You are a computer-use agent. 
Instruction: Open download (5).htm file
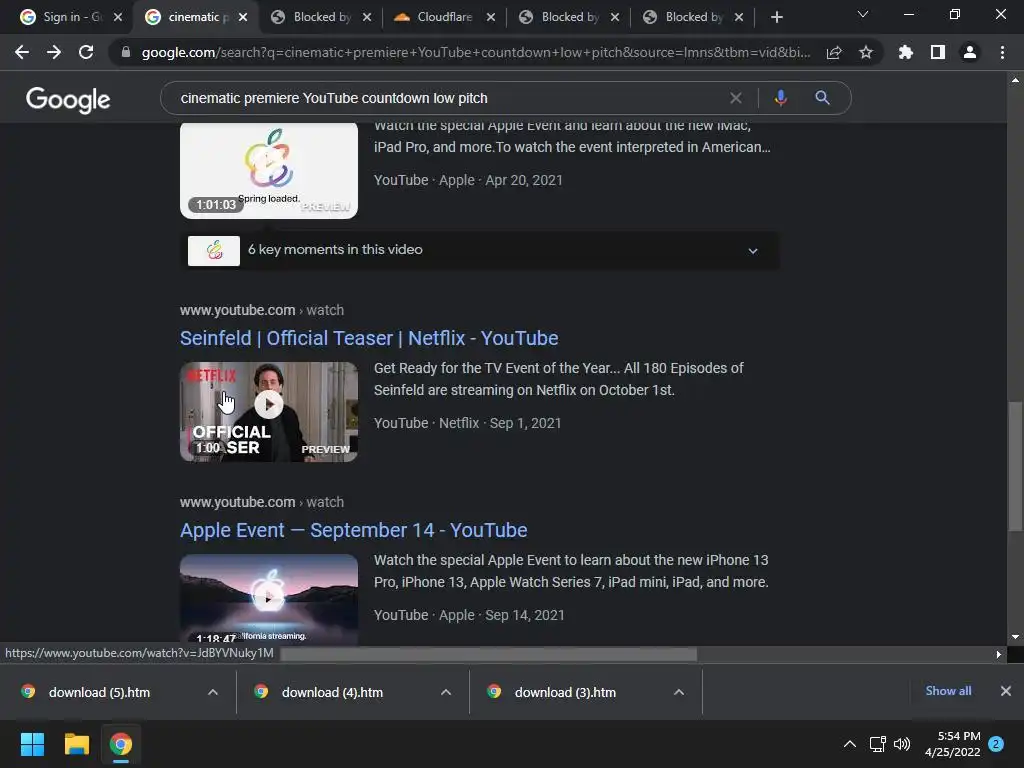coord(99,692)
